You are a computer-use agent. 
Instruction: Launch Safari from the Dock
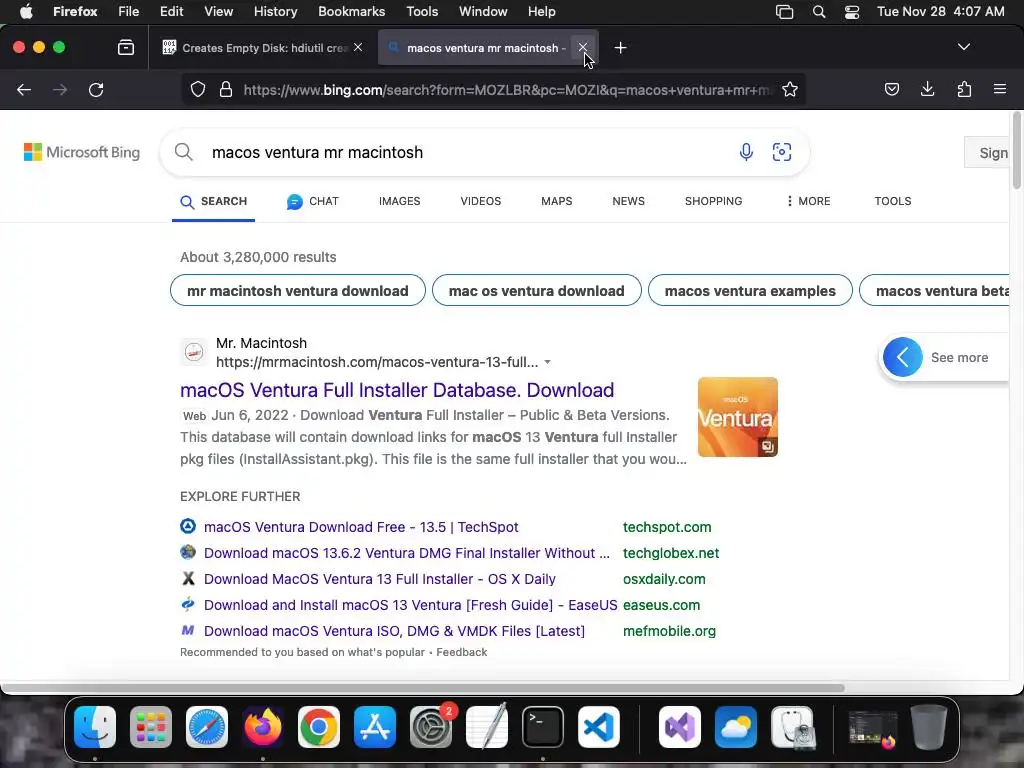coord(207,727)
